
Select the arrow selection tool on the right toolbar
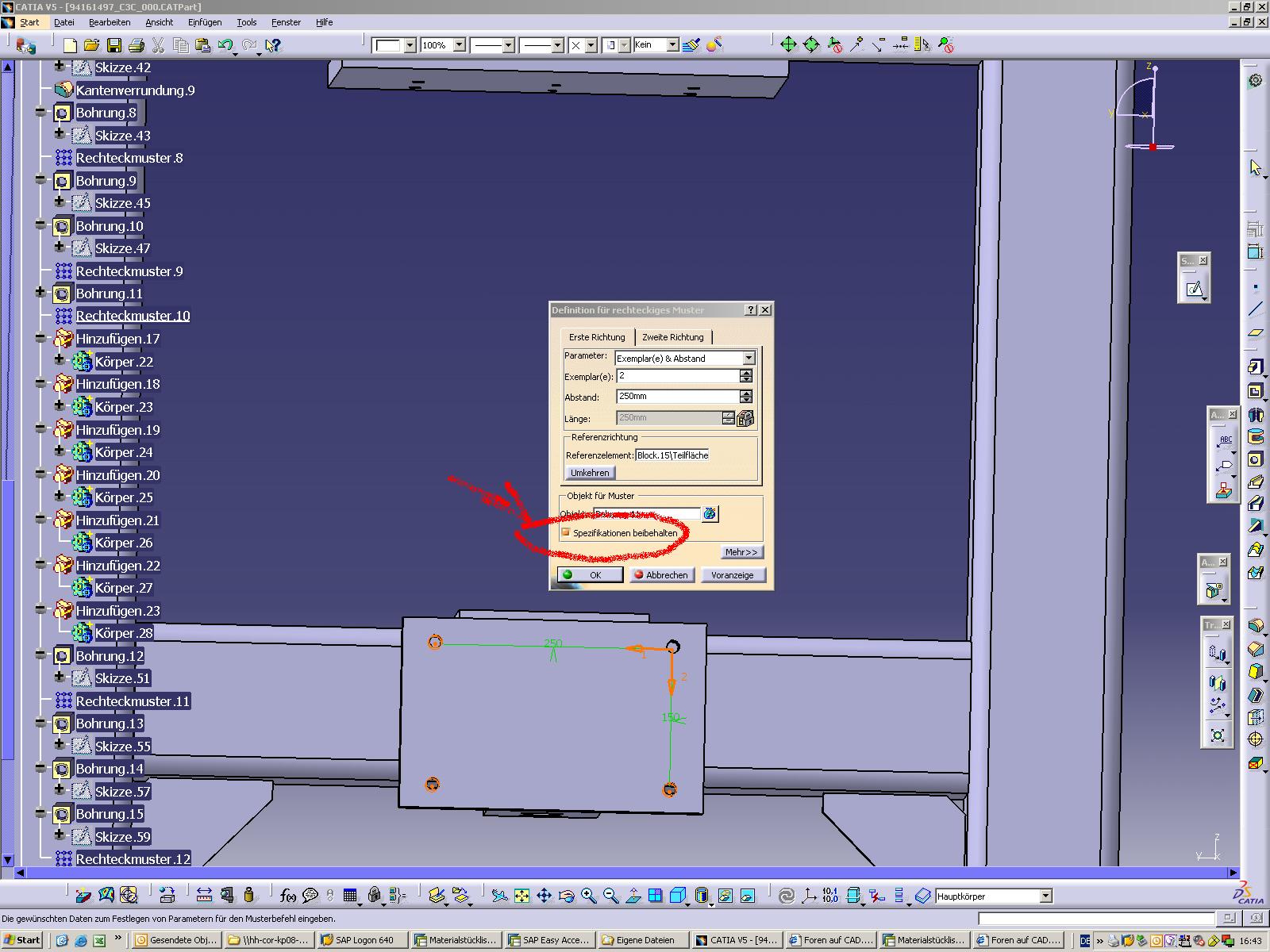(1255, 167)
